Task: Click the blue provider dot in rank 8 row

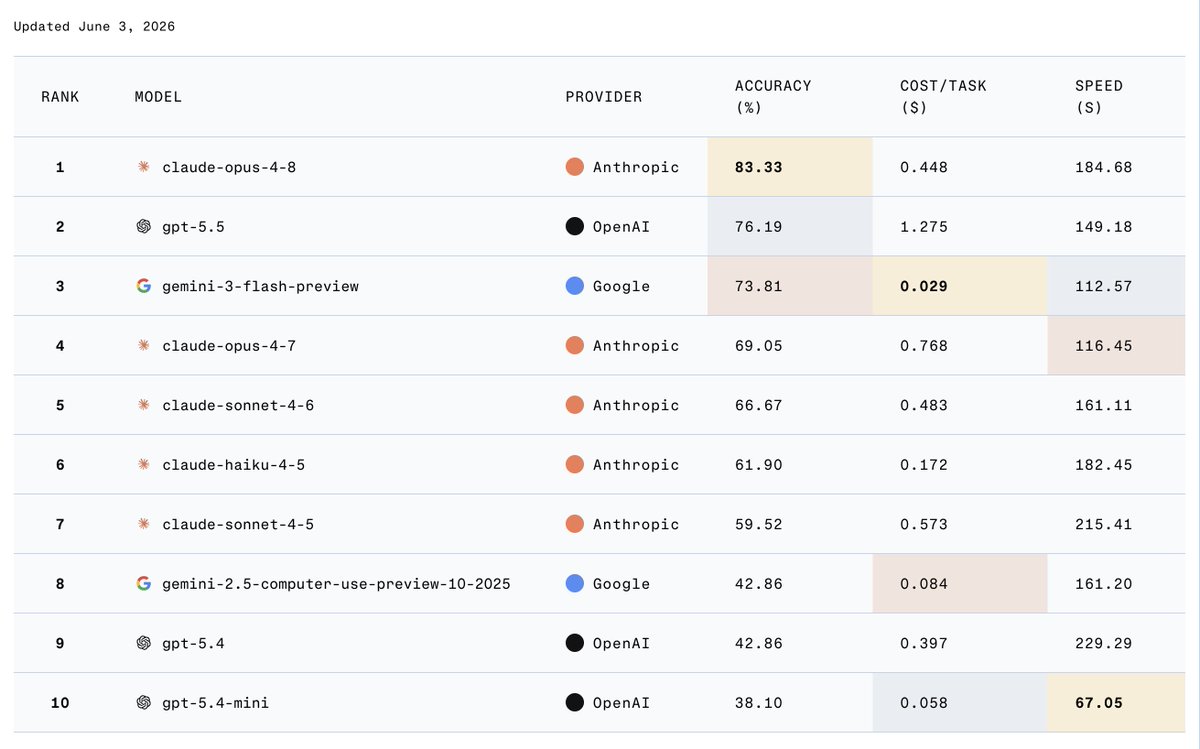Action: (575, 584)
